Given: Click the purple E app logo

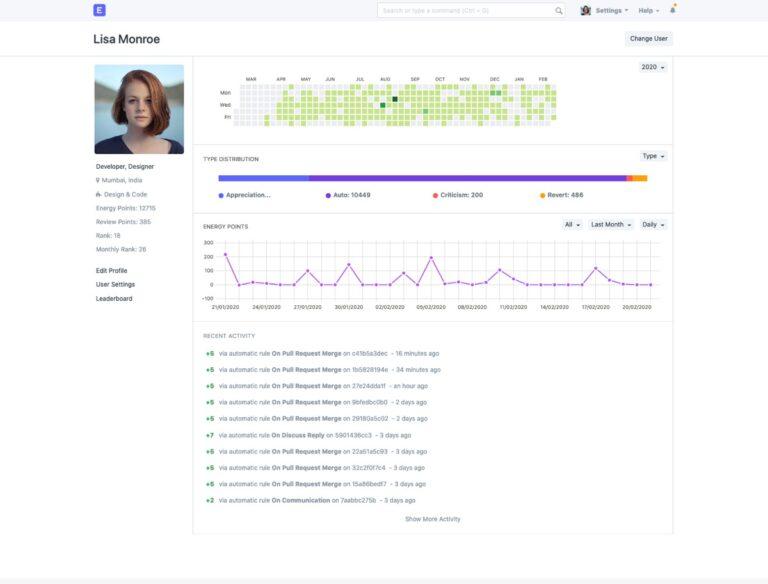Looking at the screenshot, I should point(99,10).
